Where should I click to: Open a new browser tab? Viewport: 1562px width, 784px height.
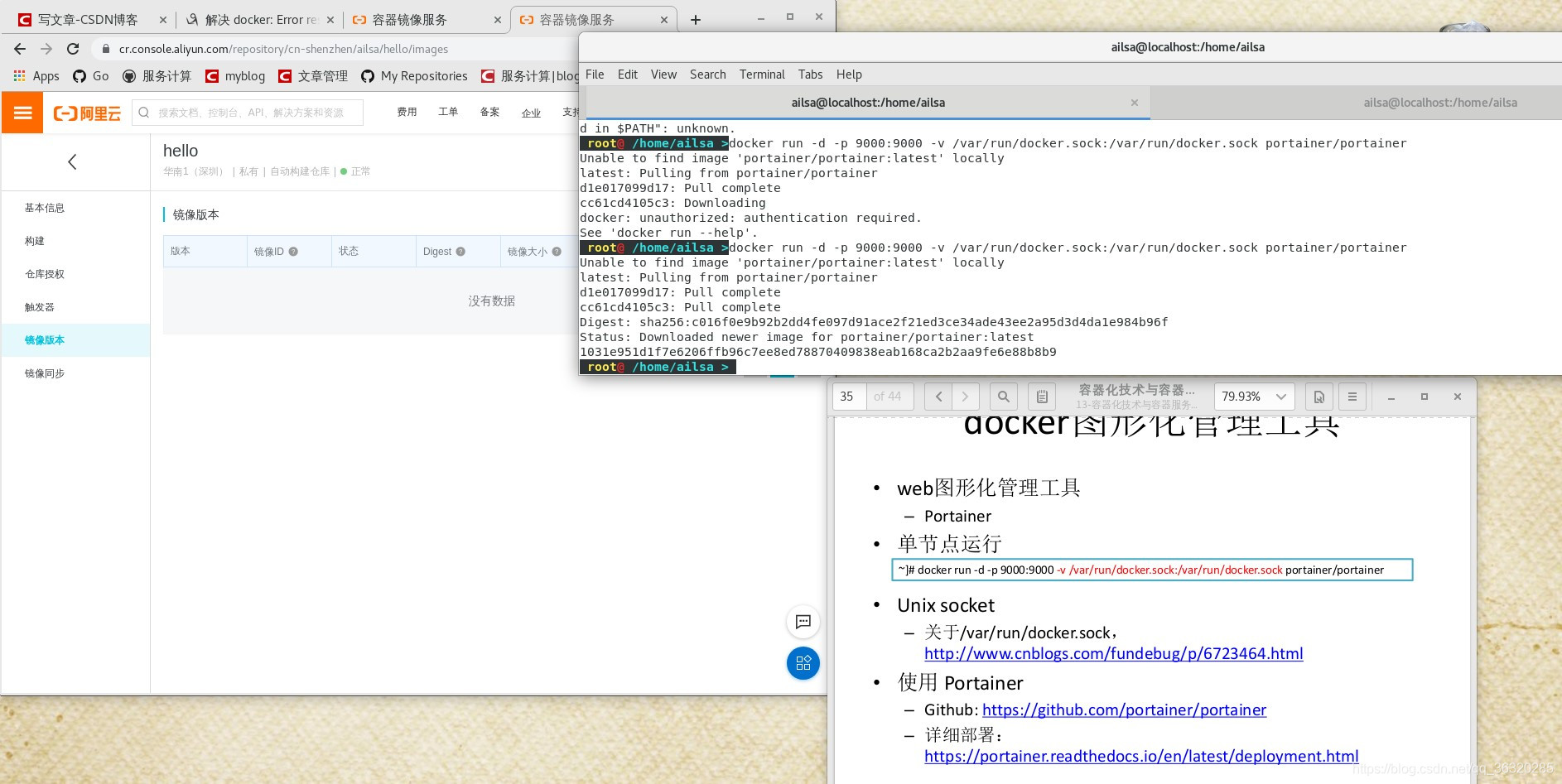696,19
